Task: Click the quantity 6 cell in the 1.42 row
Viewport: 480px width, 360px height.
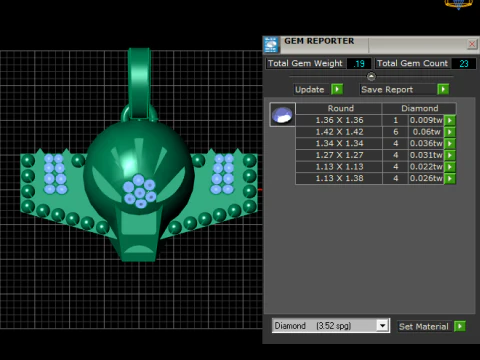Action: click(x=396, y=132)
